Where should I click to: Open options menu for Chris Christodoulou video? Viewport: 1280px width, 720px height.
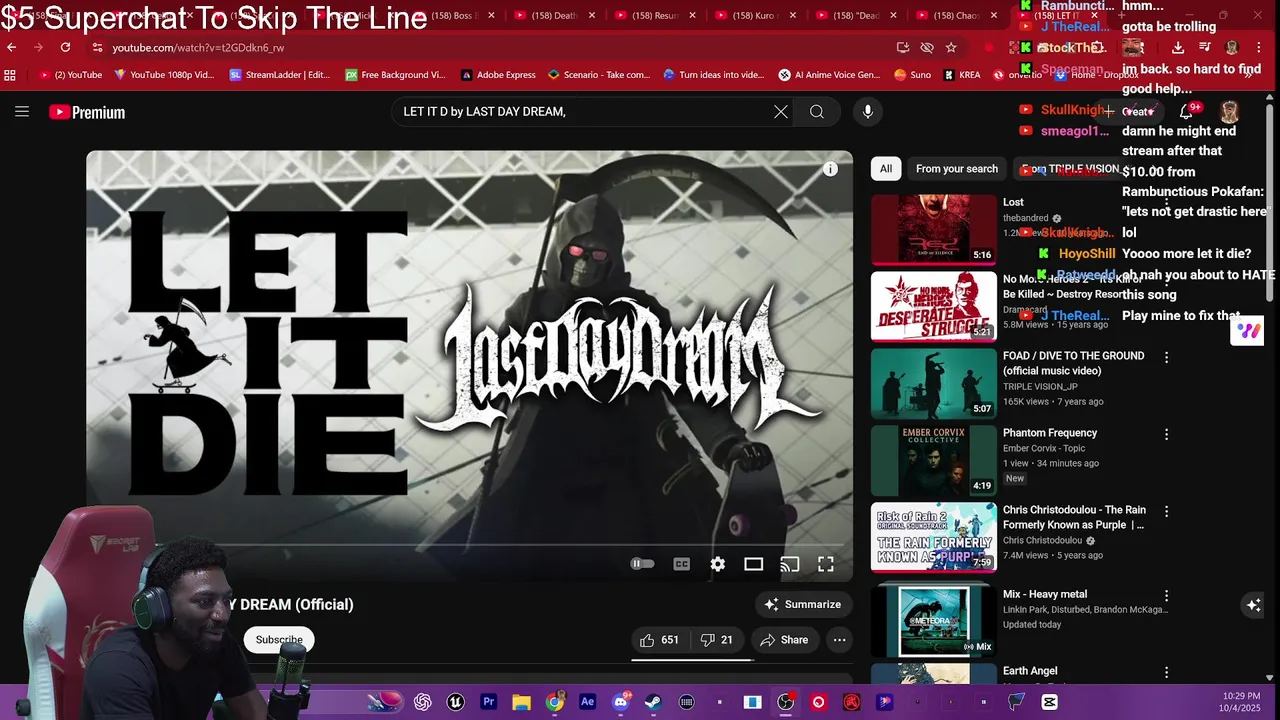pos(1166,511)
